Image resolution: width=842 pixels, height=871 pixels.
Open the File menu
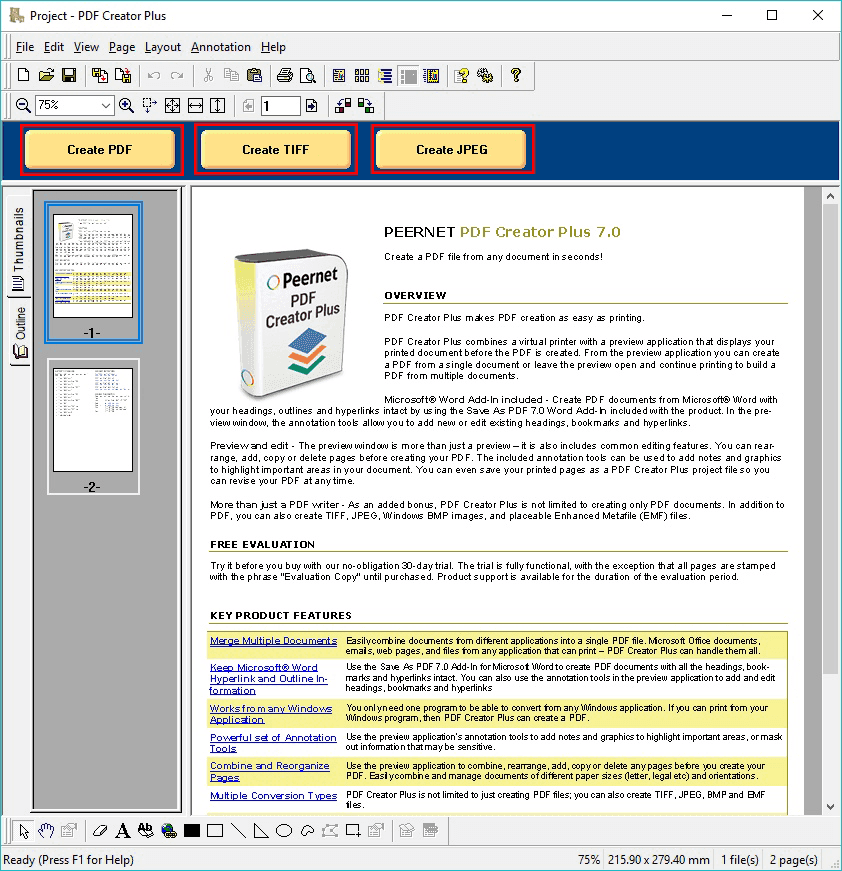25,47
